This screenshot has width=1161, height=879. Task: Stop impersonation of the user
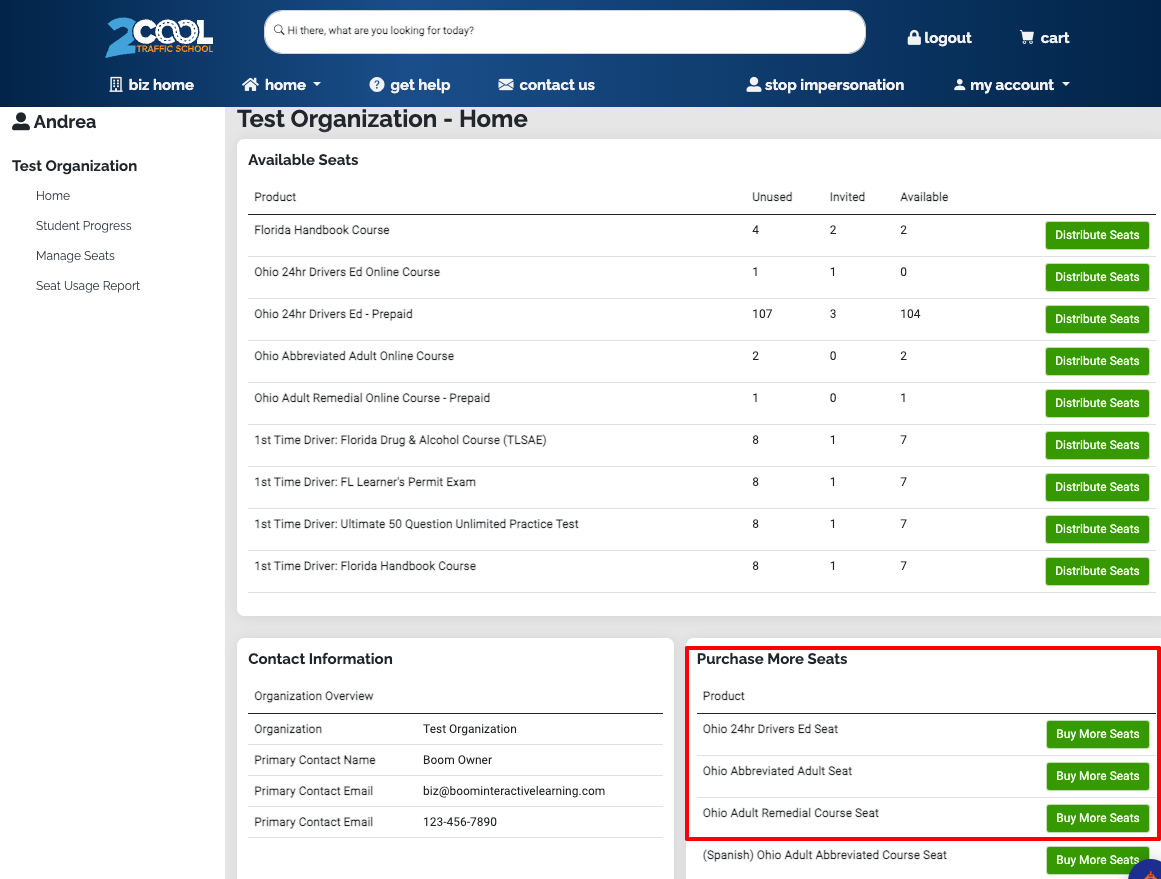tap(825, 84)
